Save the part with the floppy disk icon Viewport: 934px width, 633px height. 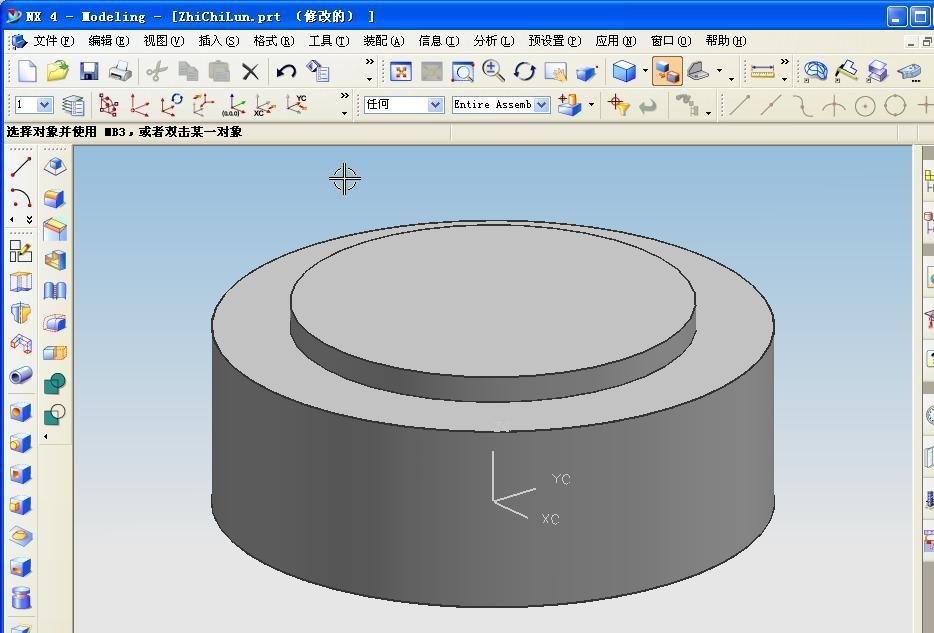pyautogui.click(x=89, y=71)
